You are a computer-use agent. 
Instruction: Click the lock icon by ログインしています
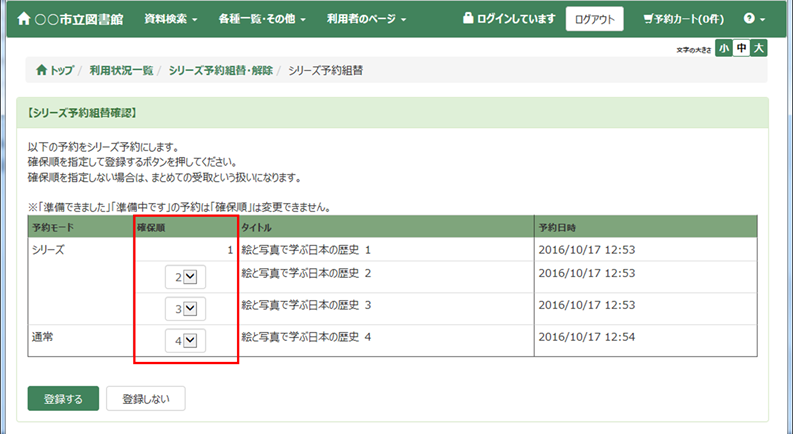pyautogui.click(x=467, y=19)
